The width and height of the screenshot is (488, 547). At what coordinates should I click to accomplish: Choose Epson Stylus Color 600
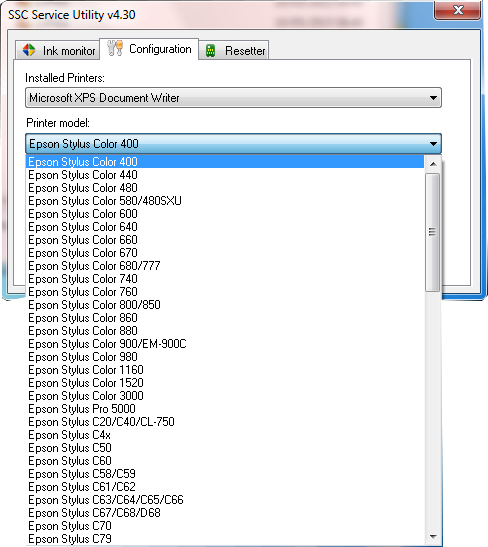pyautogui.click(x=225, y=214)
